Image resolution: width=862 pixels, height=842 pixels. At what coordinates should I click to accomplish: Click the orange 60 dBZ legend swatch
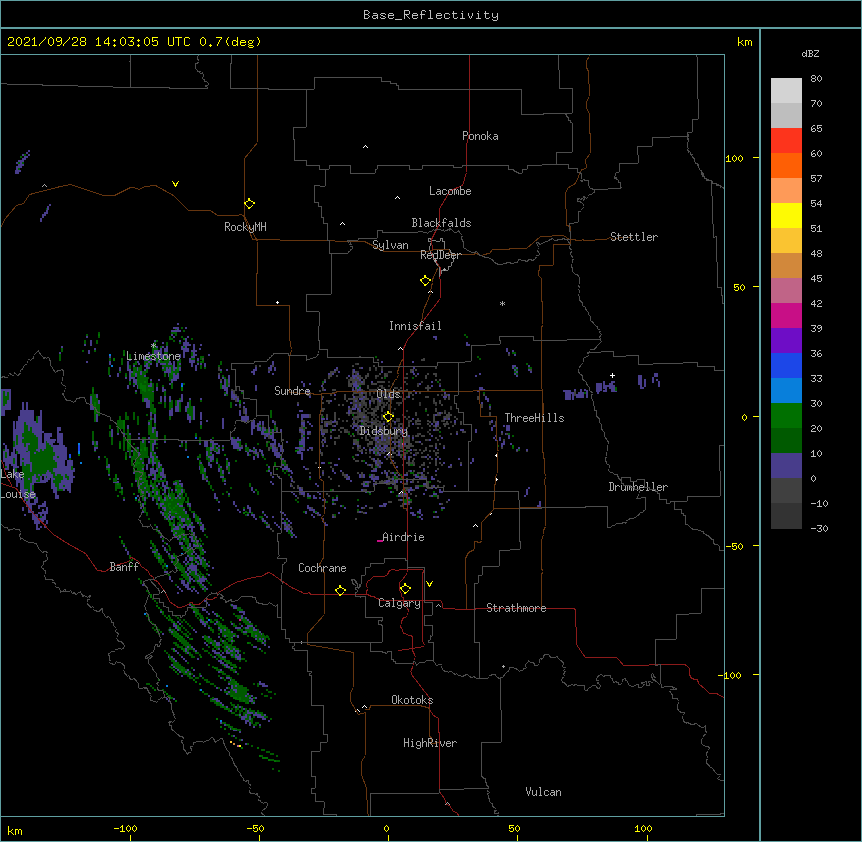[786, 165]
